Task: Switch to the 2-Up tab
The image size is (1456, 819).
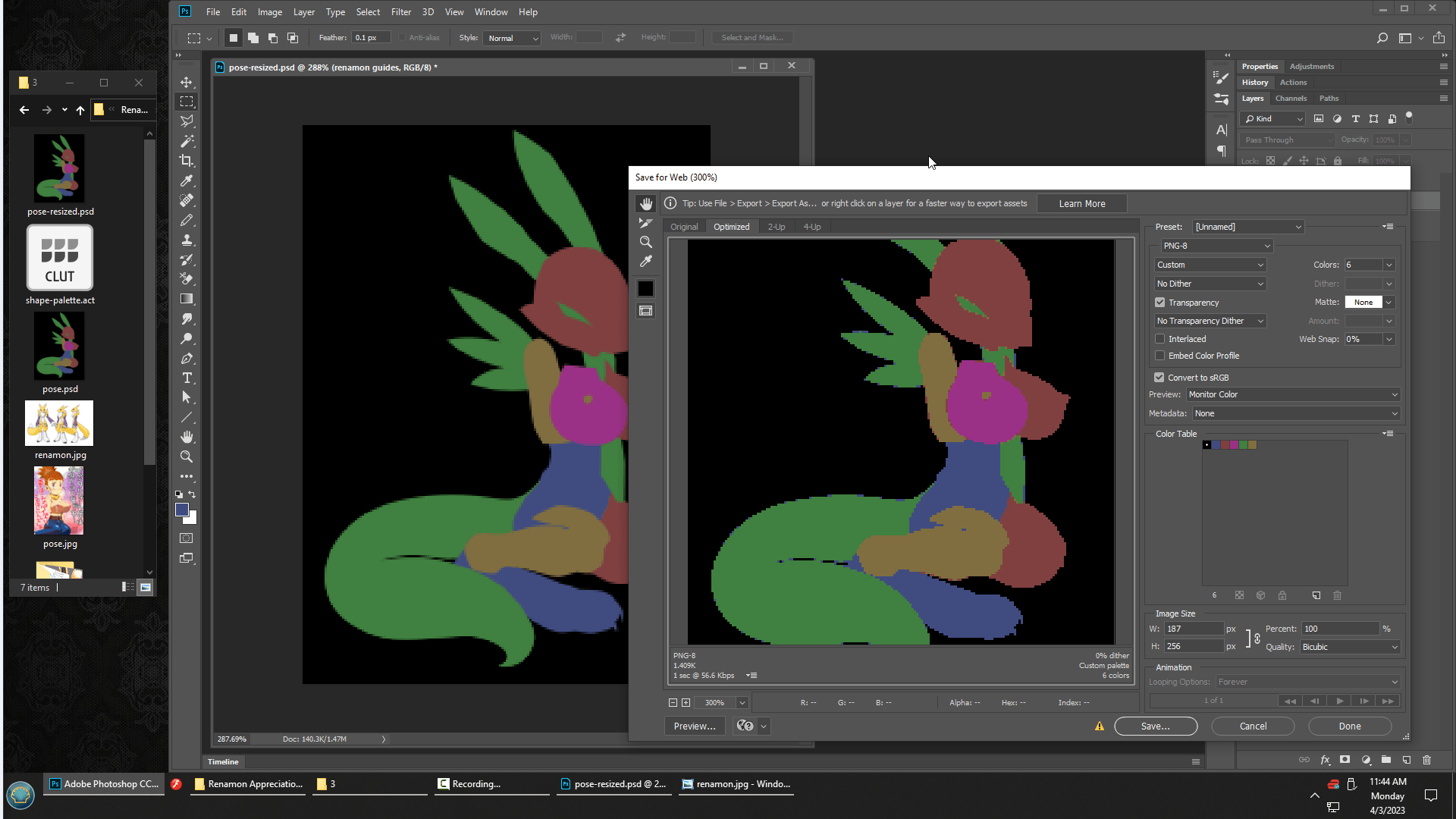Action: pyautogui.click(x=776, y=227)
